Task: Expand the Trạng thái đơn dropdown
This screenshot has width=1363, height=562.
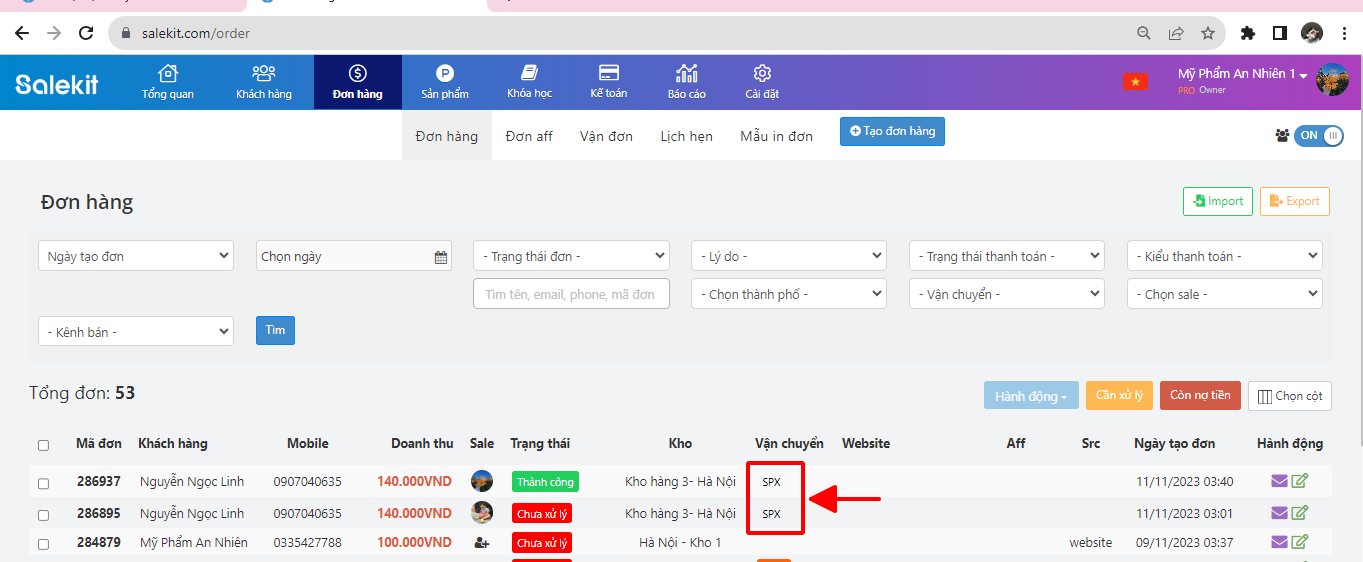Action: pyautogui.click(x=571, y=256)
